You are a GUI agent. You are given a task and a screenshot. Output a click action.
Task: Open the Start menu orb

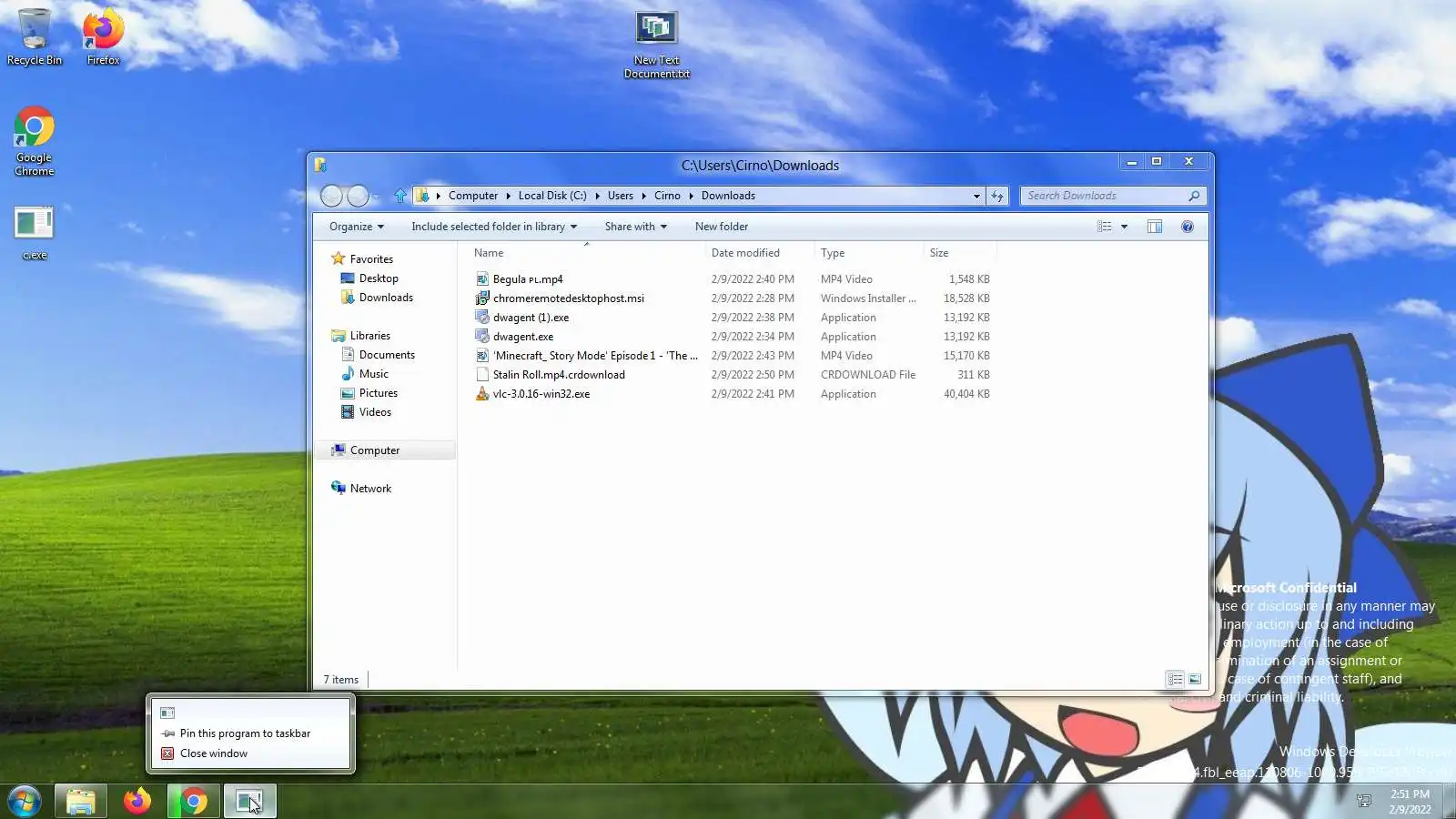[x=25, y=802]
